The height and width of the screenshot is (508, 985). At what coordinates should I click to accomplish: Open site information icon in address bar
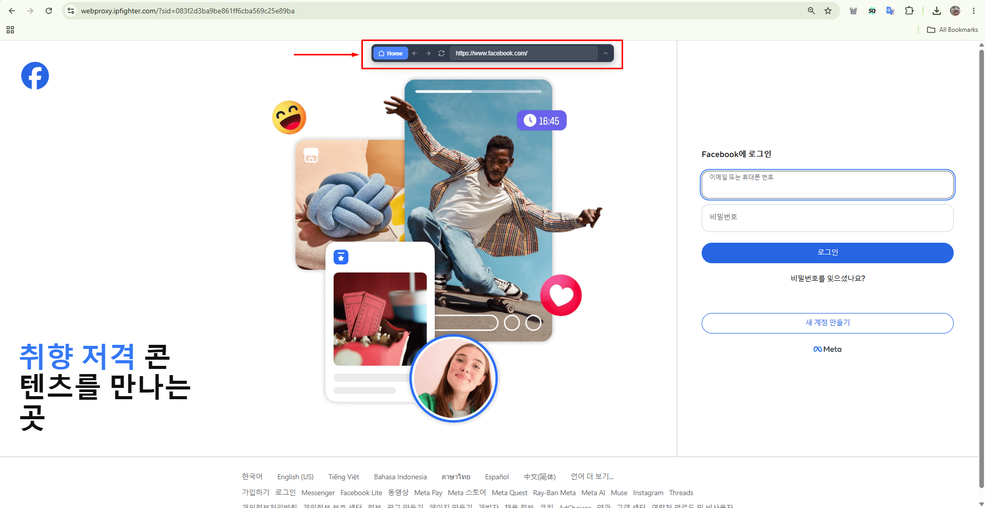click(71, 11)
